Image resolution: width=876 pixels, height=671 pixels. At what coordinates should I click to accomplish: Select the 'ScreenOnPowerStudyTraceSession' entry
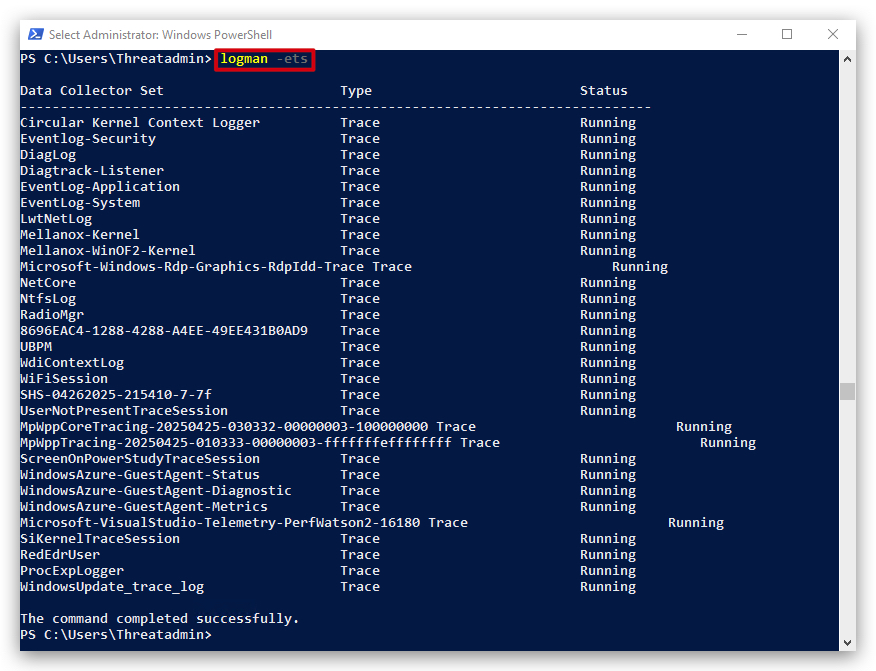click(140, 459)
